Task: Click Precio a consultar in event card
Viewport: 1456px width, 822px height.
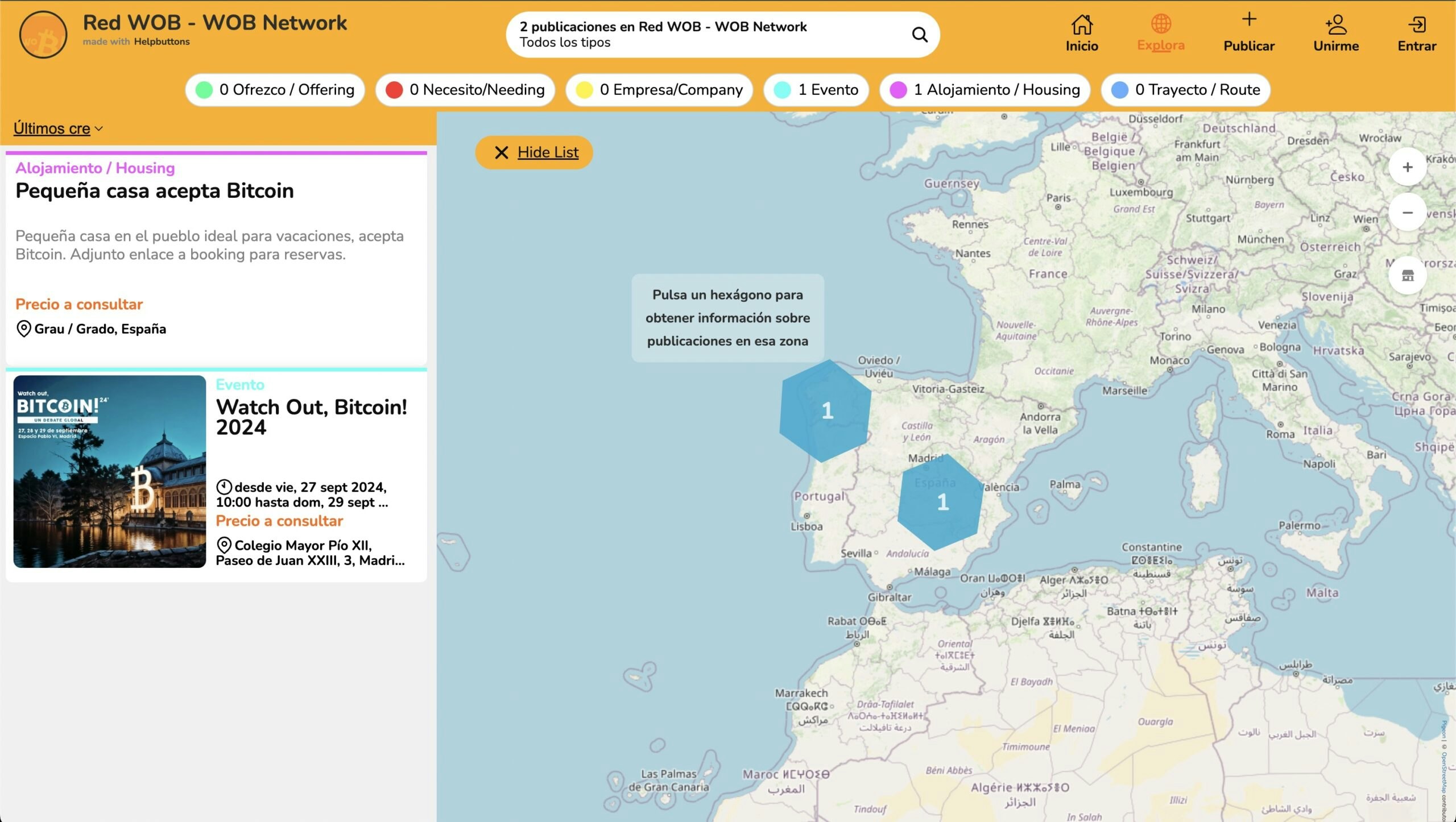Action: [x=279, y=521]
